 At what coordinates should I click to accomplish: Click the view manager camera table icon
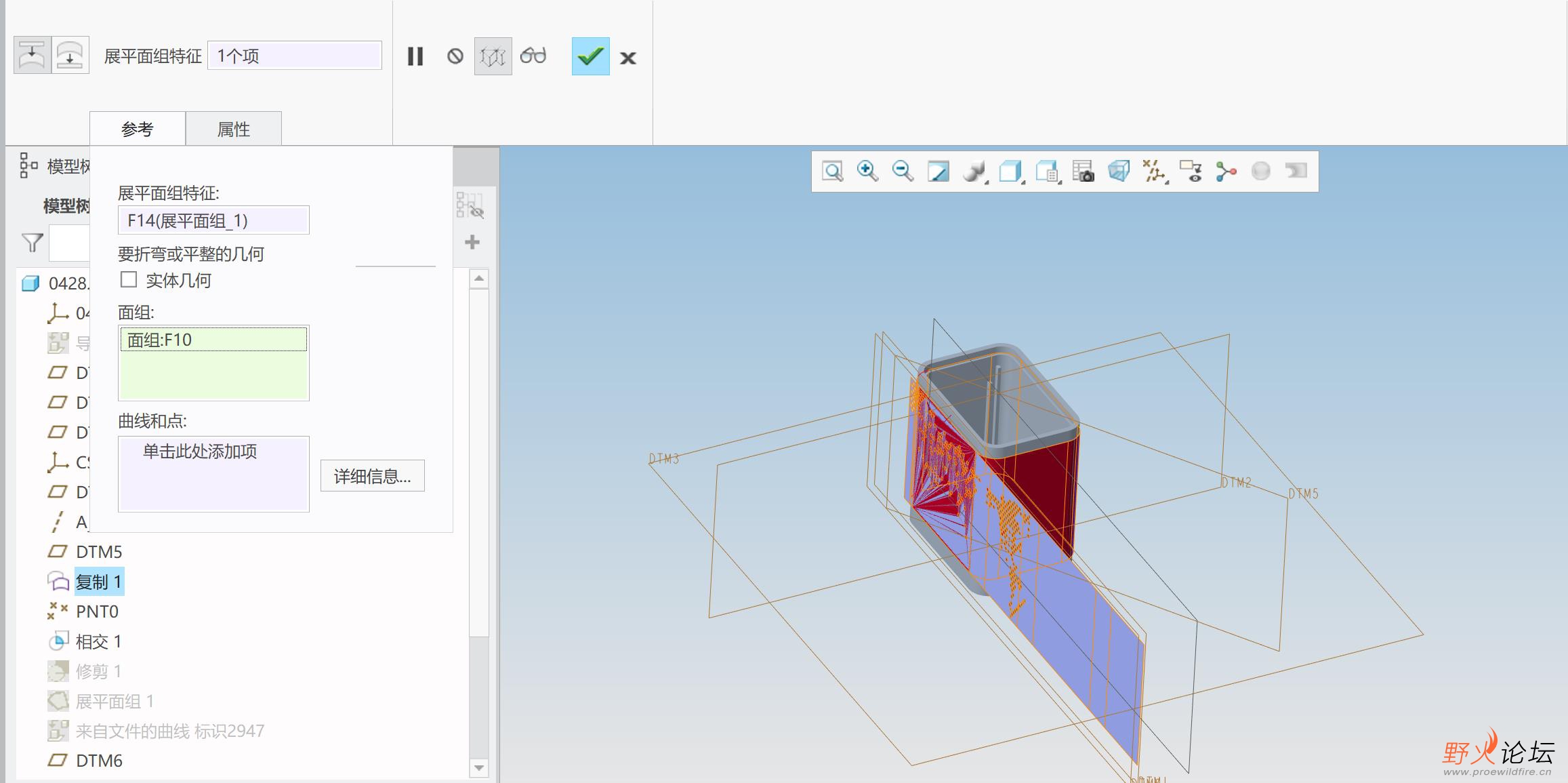(x=1083, y=172)
